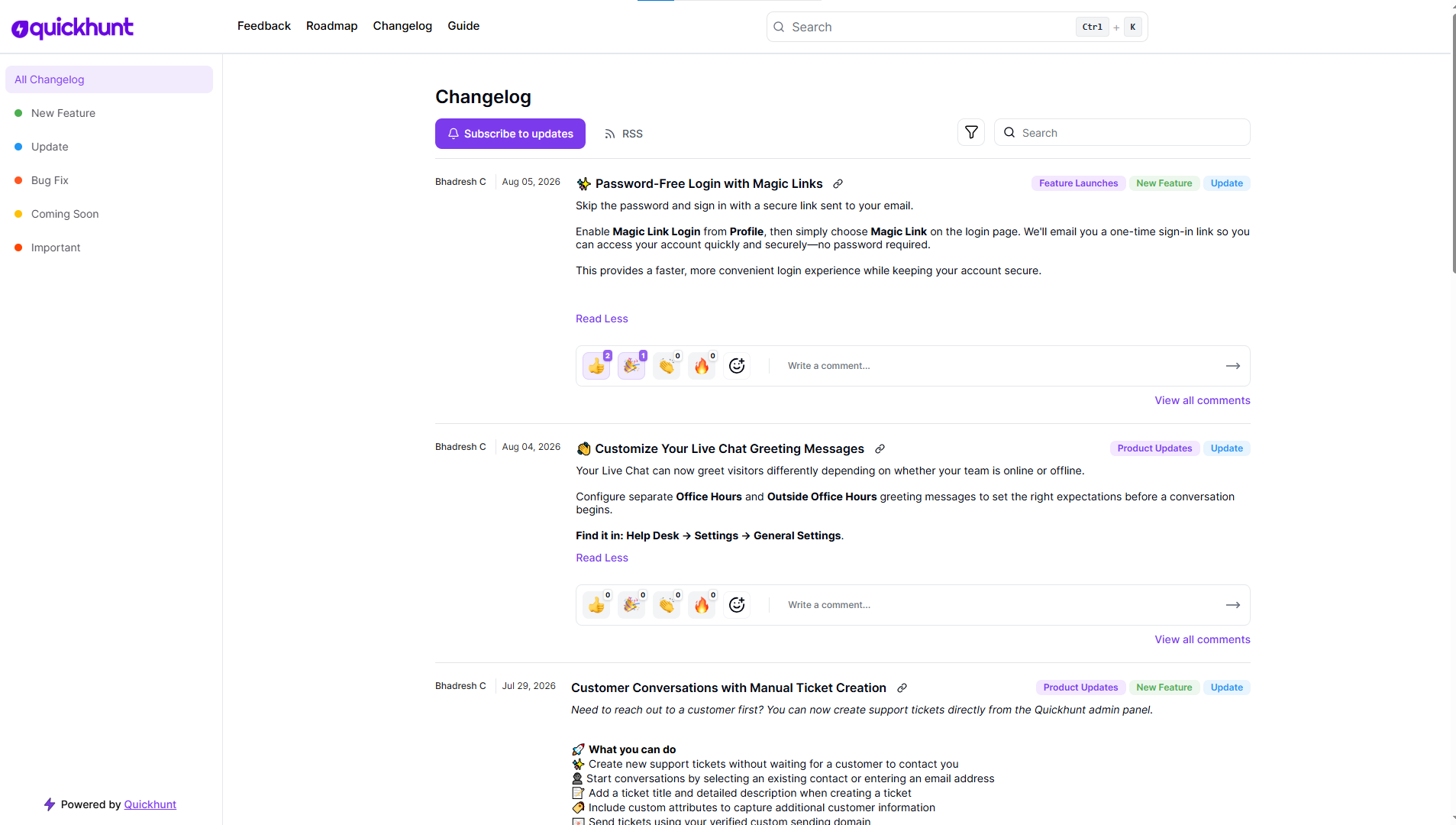
Task: Click New Feature tag on Manual Ticket post
Action: pos(1164,687)
